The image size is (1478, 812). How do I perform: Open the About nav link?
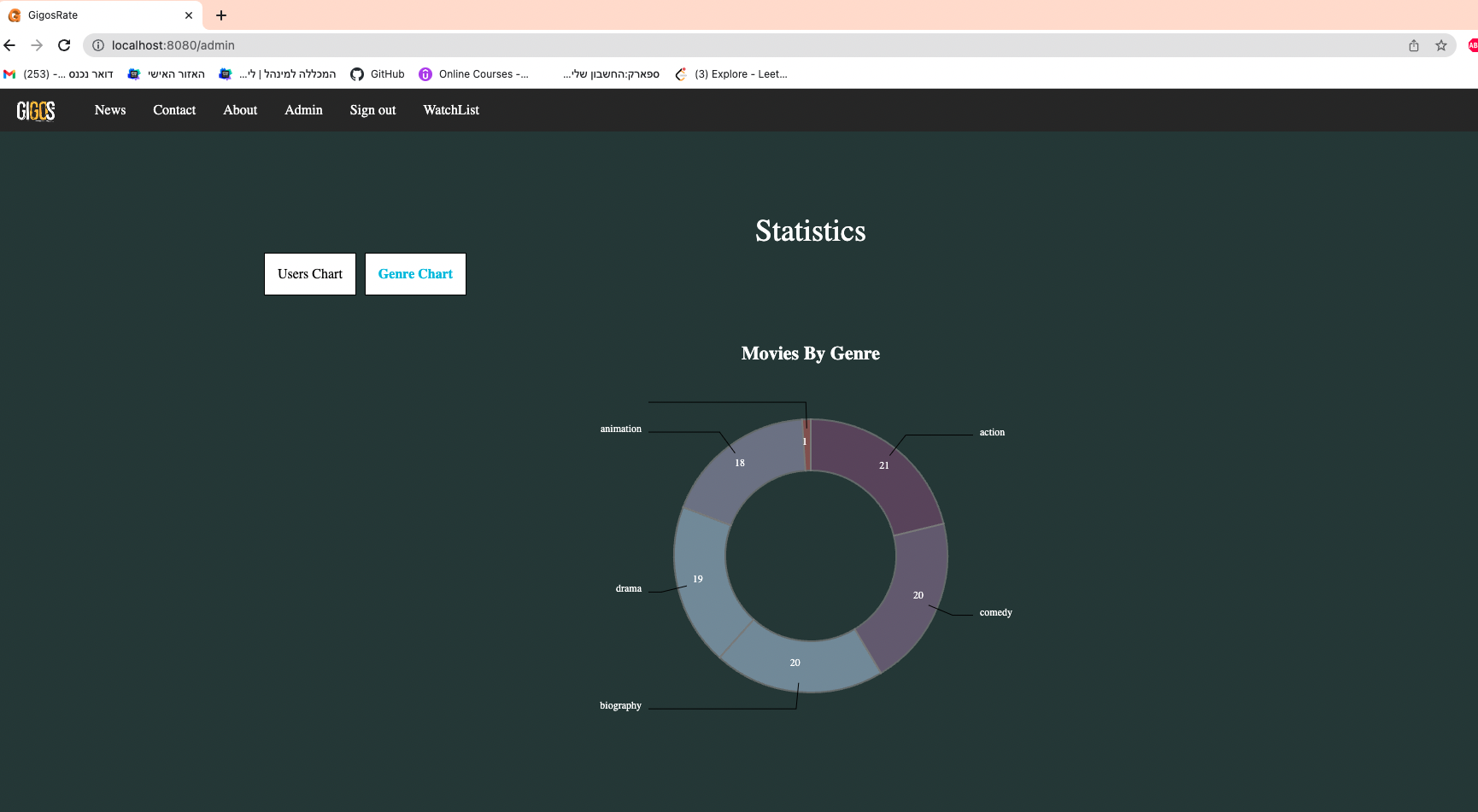pos(240,110)
